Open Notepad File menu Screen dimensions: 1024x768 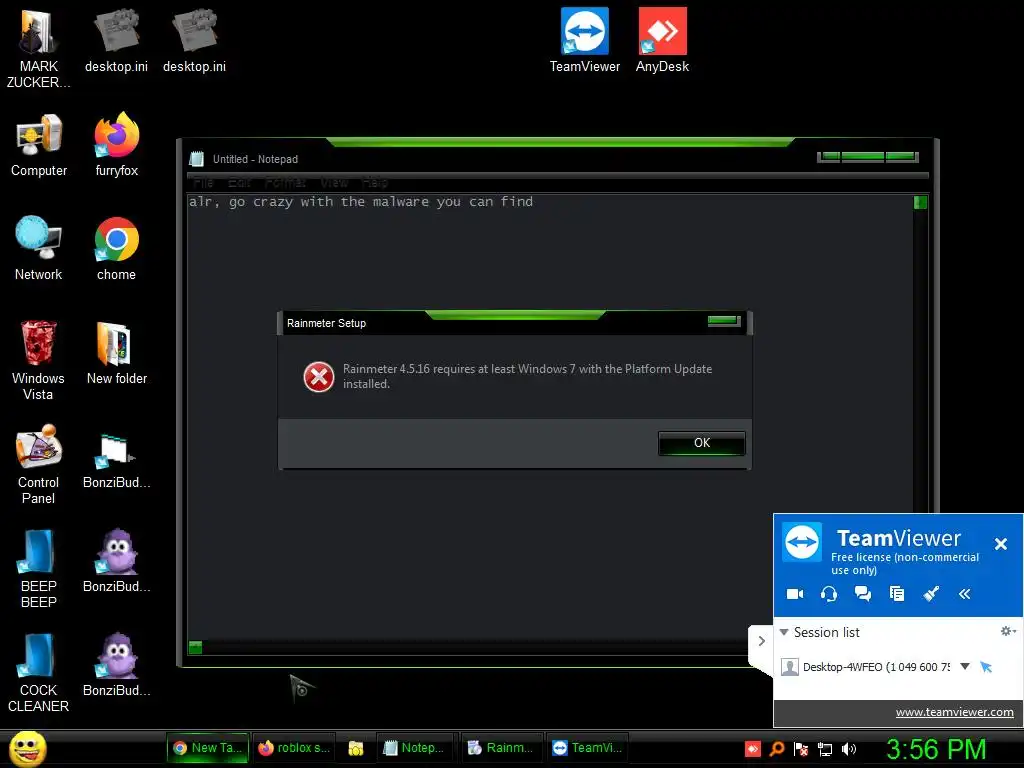coord(203,182)
